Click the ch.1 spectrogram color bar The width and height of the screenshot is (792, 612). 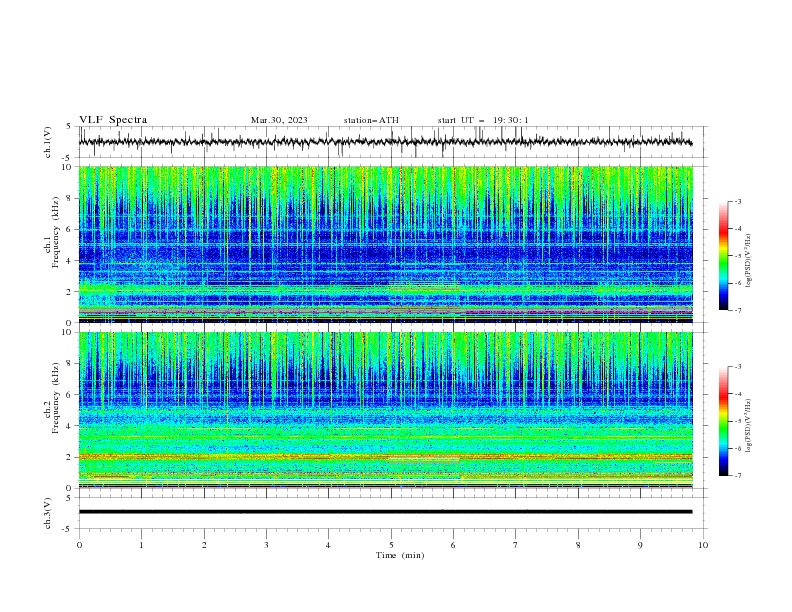[724, 256]
